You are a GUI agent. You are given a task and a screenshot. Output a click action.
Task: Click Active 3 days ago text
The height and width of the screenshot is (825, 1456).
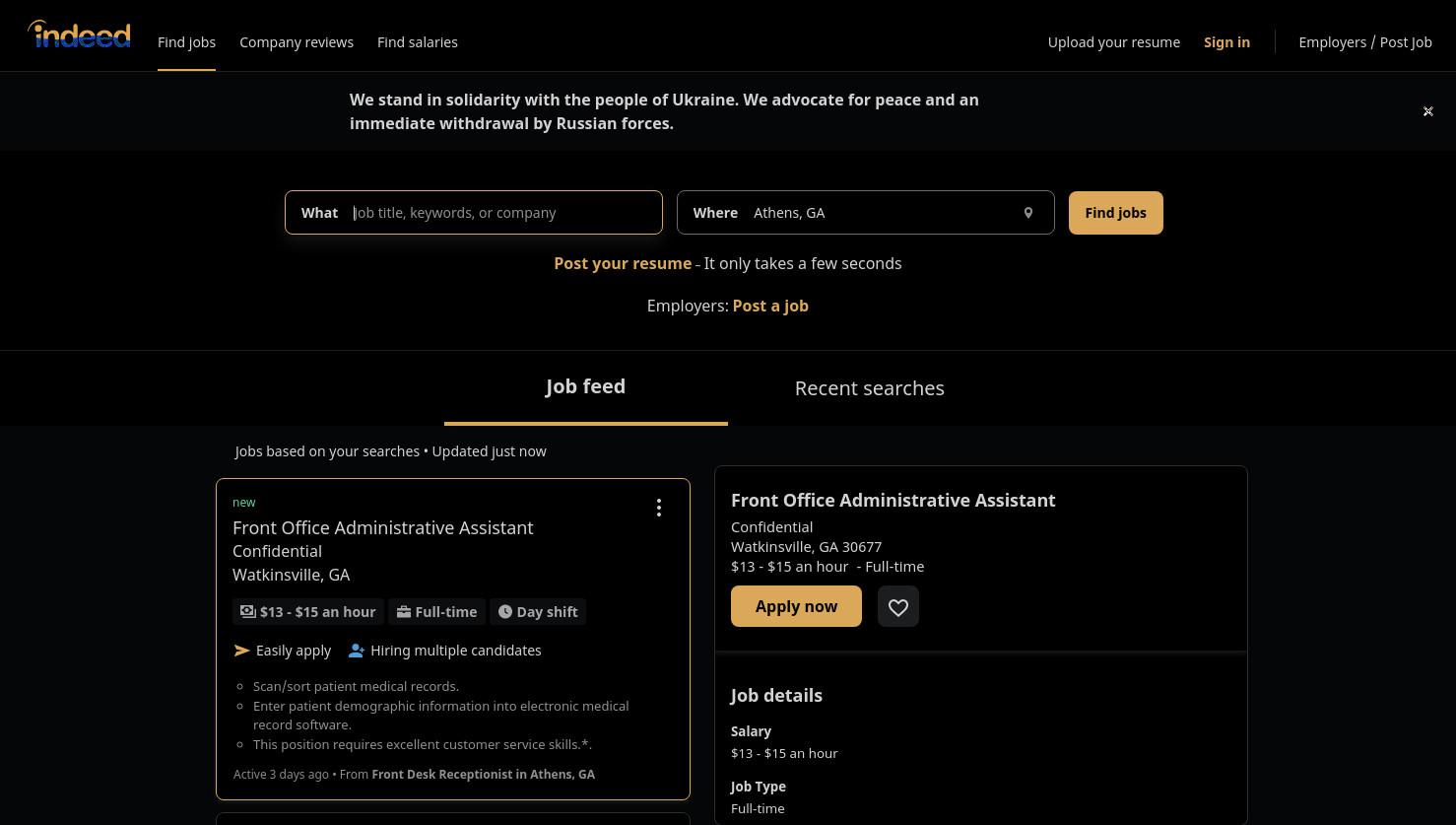(x=281, y=775)
